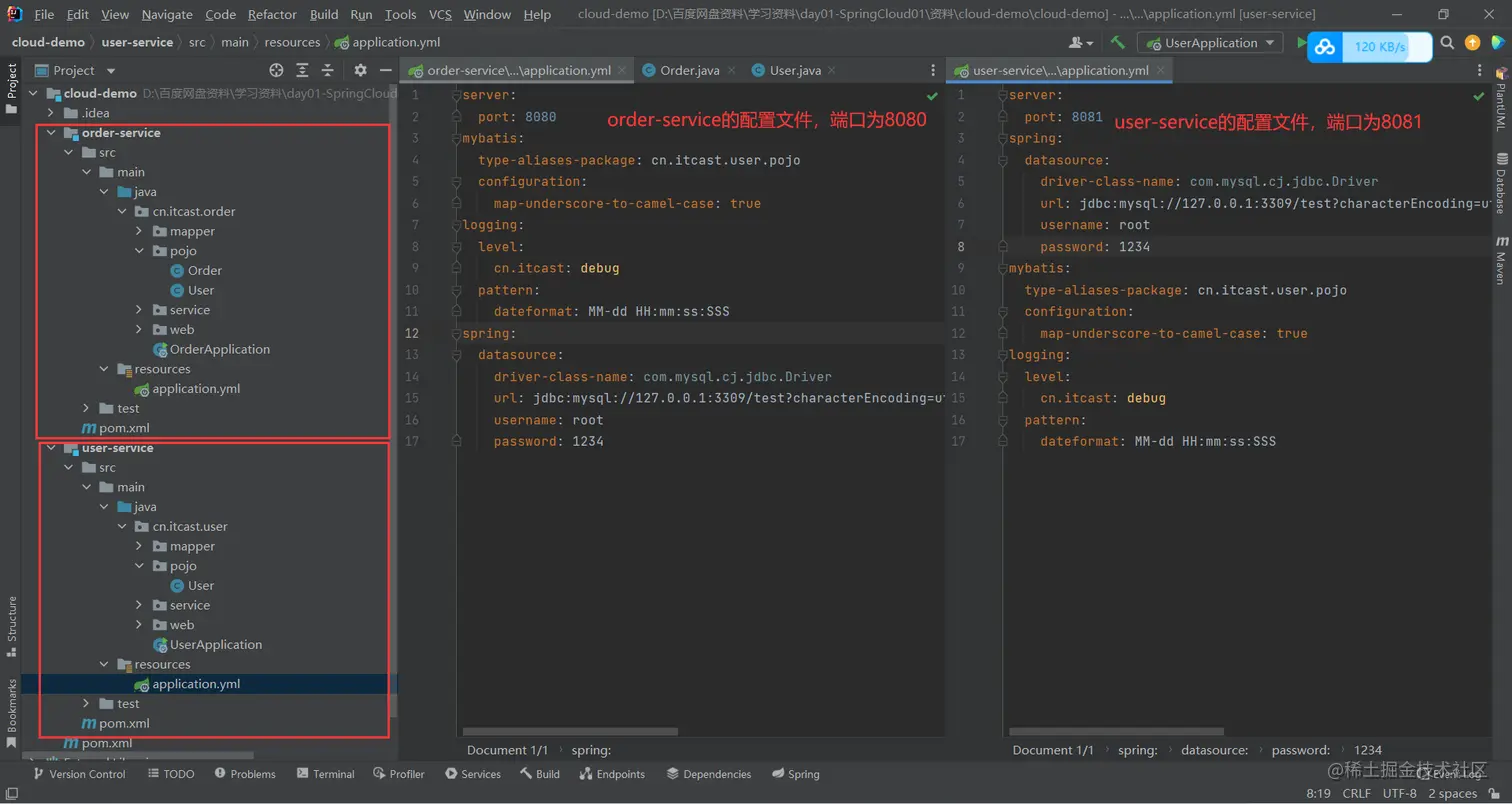The width and height of the screenshot is (1512, 804).
Task: Open the user account icon menu
Action: tap(1080, 43)
